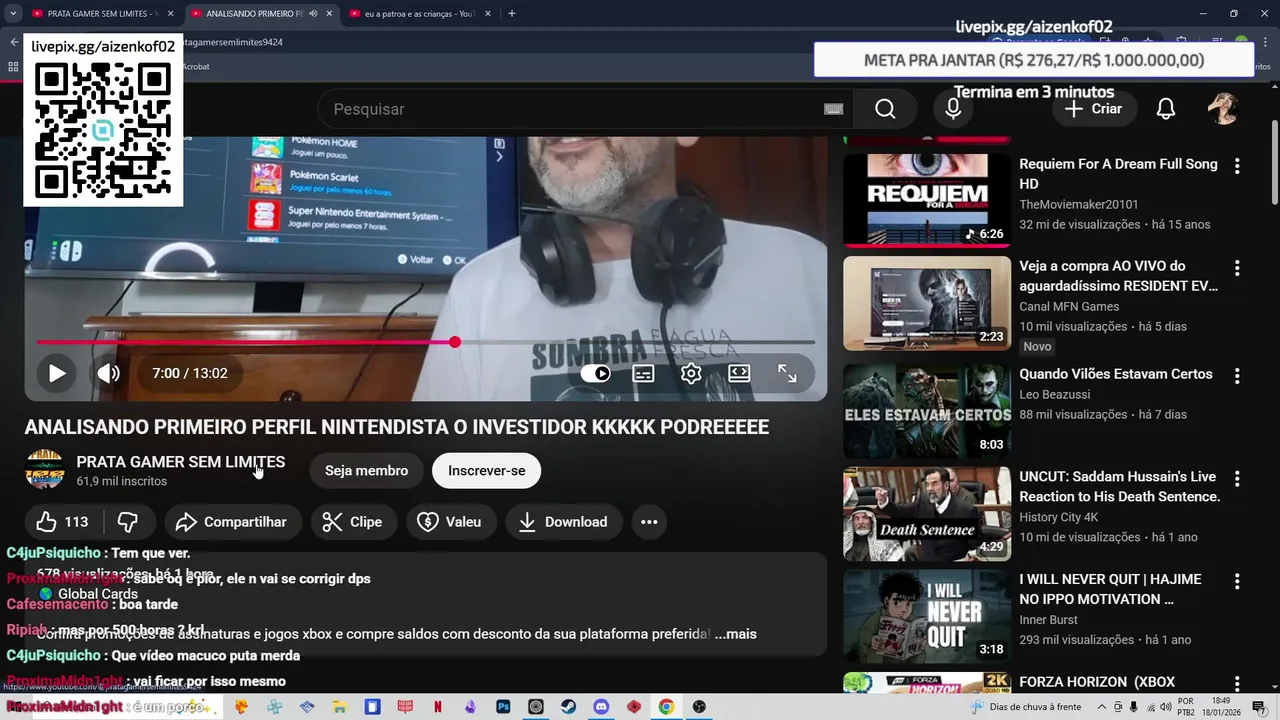Open Quando Vilões Estavam Certos title
This screenshot has width=1280, height=720.
coord(1116,374)
